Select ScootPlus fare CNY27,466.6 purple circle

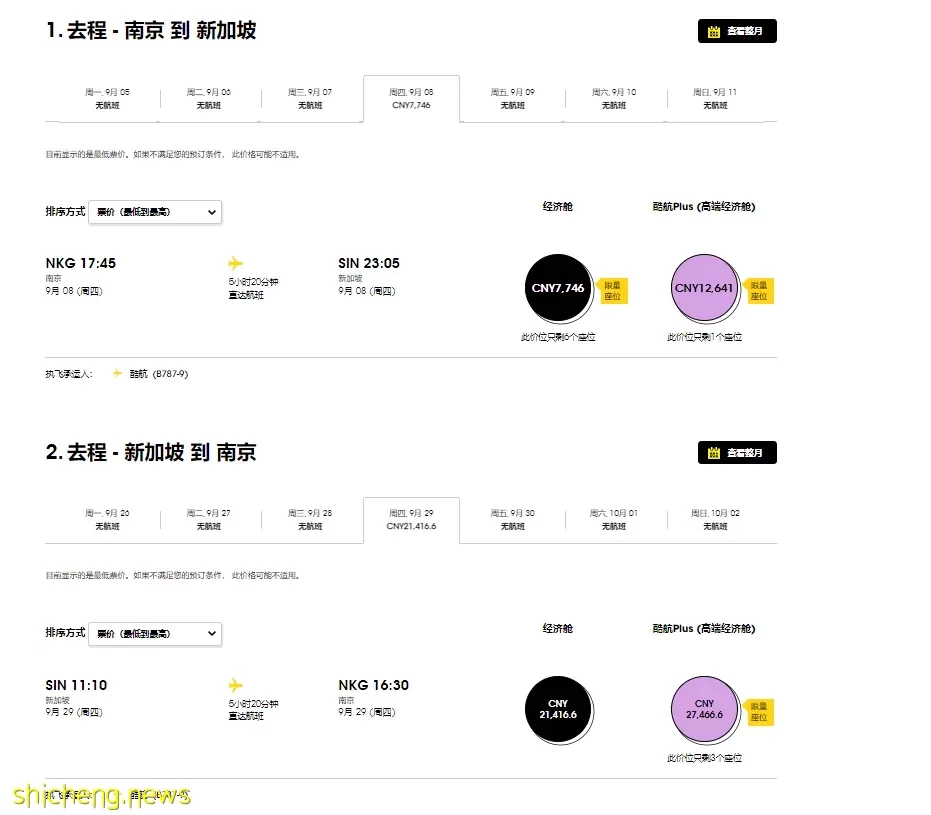tap(704, 709)
